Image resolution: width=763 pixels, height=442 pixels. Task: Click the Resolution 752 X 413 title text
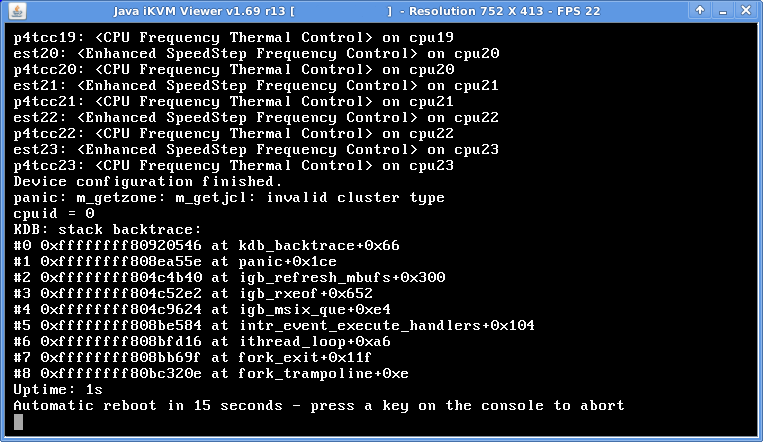(476, 11)
